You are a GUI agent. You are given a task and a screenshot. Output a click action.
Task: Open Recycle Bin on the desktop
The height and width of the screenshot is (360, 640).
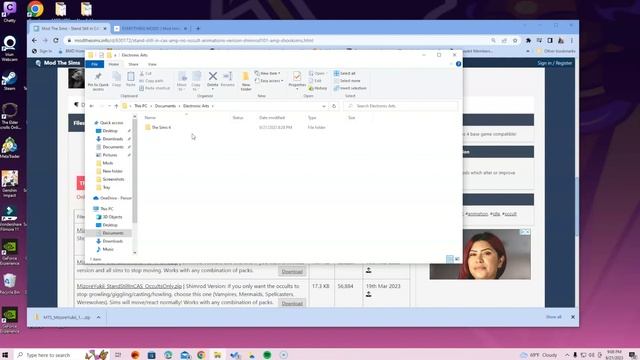[x=9, y=284]
